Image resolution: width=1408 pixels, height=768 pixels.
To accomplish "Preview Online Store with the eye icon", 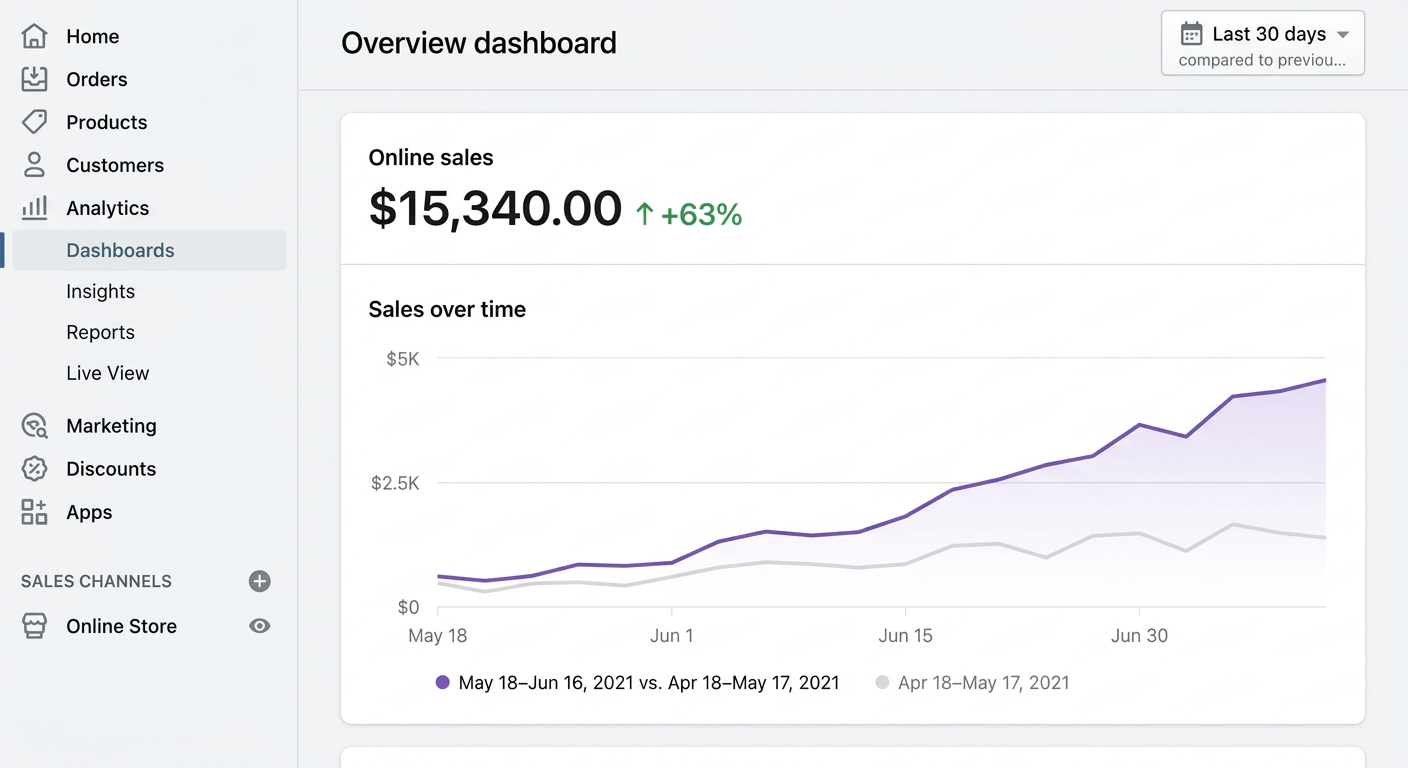I will 260,626.
